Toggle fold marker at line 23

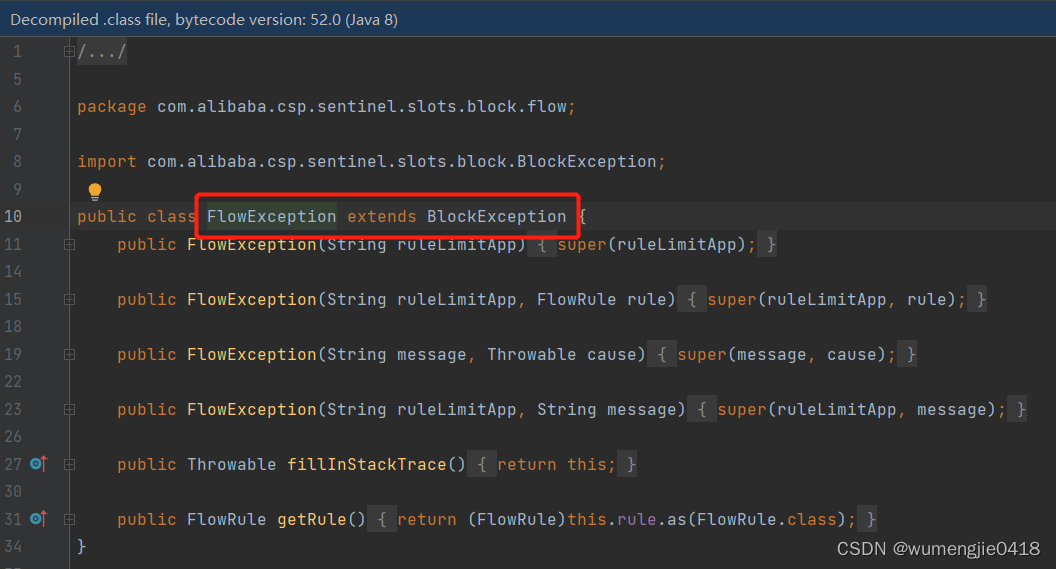click(69, 409)
